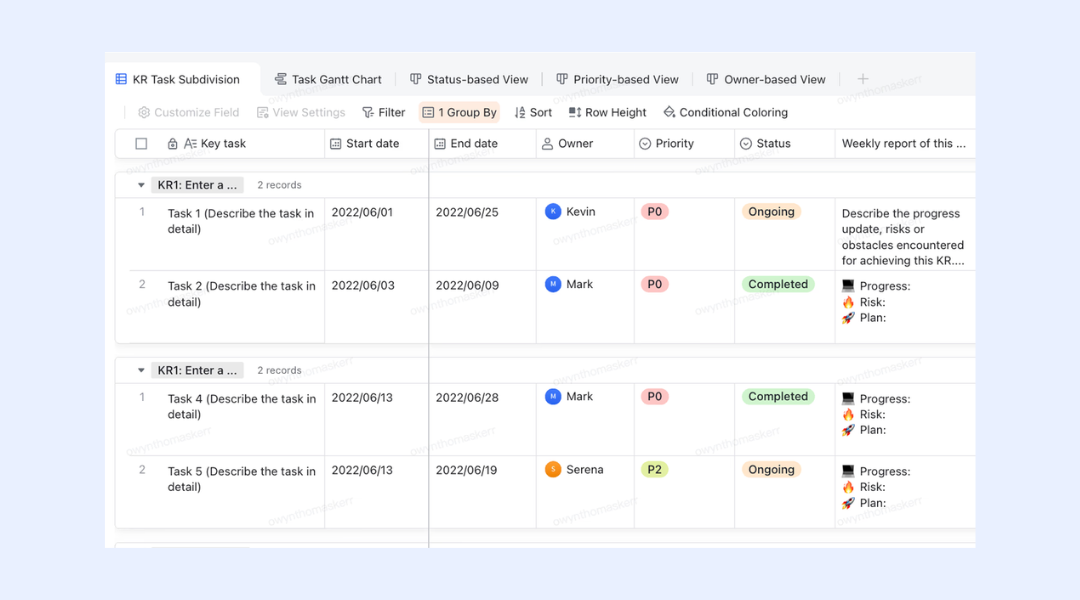Click the Status column header
This screenshot has height=600, width=1080.
785,143
